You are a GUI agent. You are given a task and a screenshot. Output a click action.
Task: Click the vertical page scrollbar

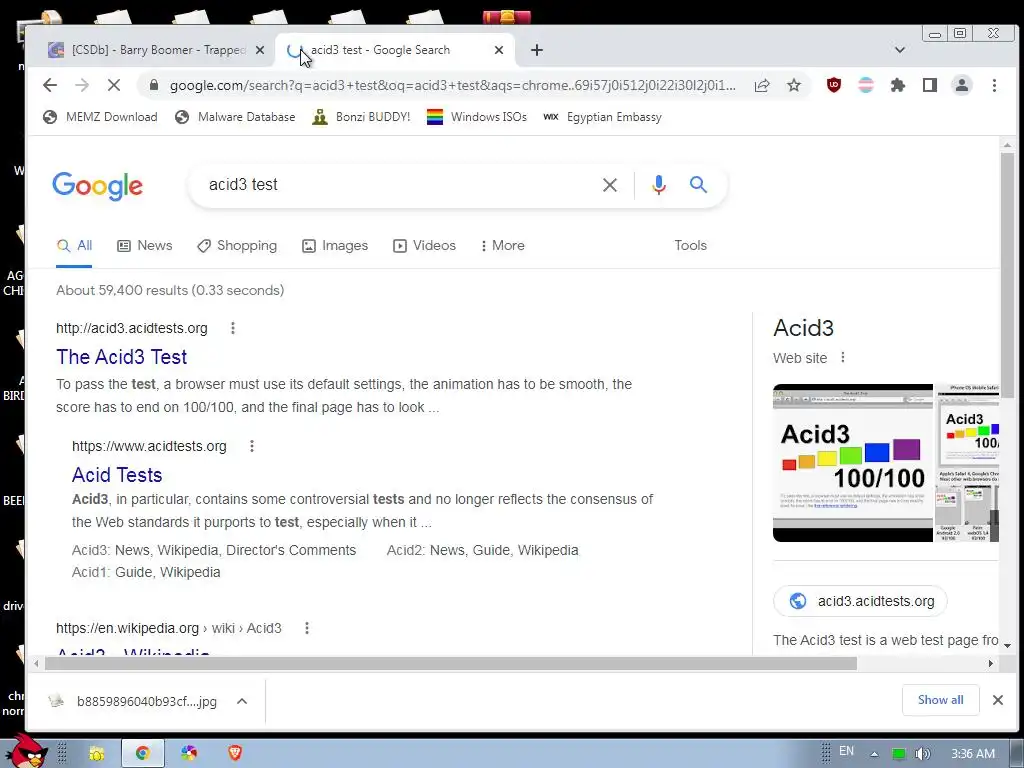(x=1007, y=274)
